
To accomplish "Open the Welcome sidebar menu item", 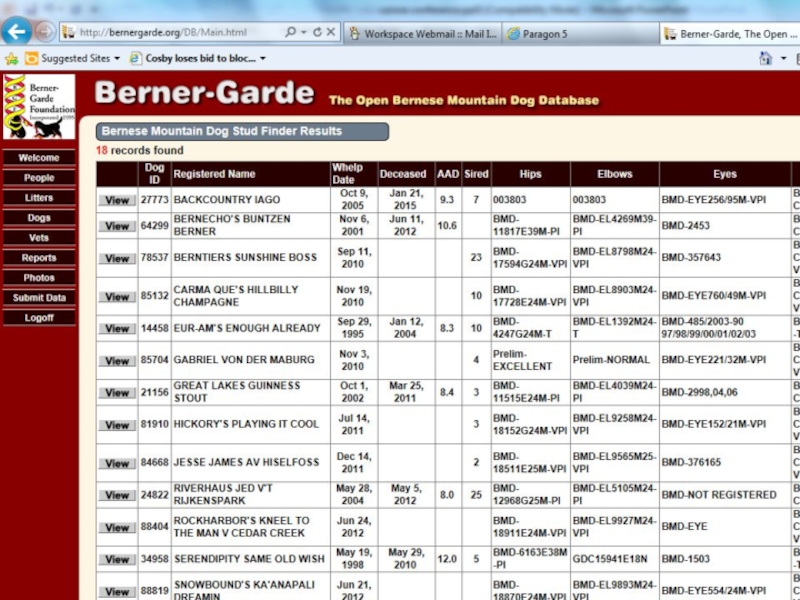I will click(x=39, y=158).
